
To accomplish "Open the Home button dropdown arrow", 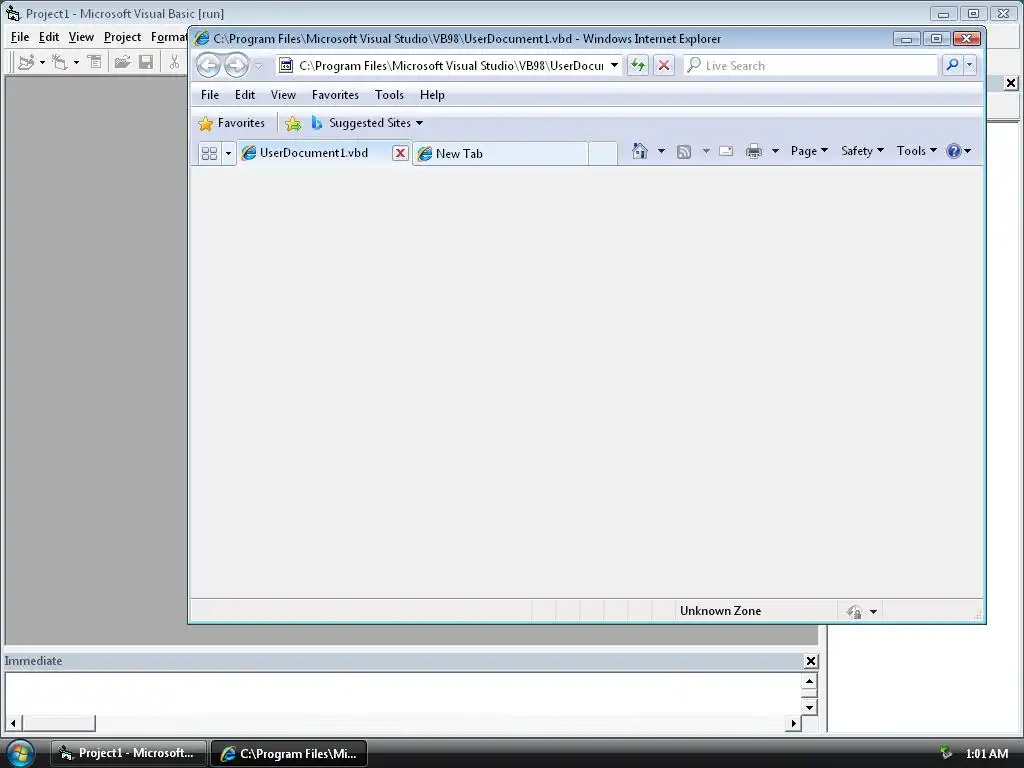I will pyautogui.click(x=661, y=151).
